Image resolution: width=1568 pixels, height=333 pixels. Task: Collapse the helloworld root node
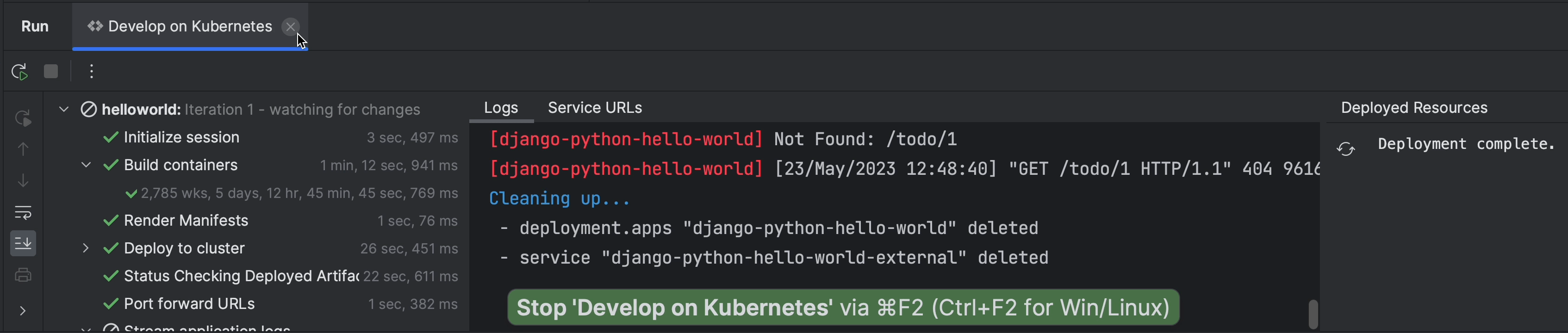63,110
